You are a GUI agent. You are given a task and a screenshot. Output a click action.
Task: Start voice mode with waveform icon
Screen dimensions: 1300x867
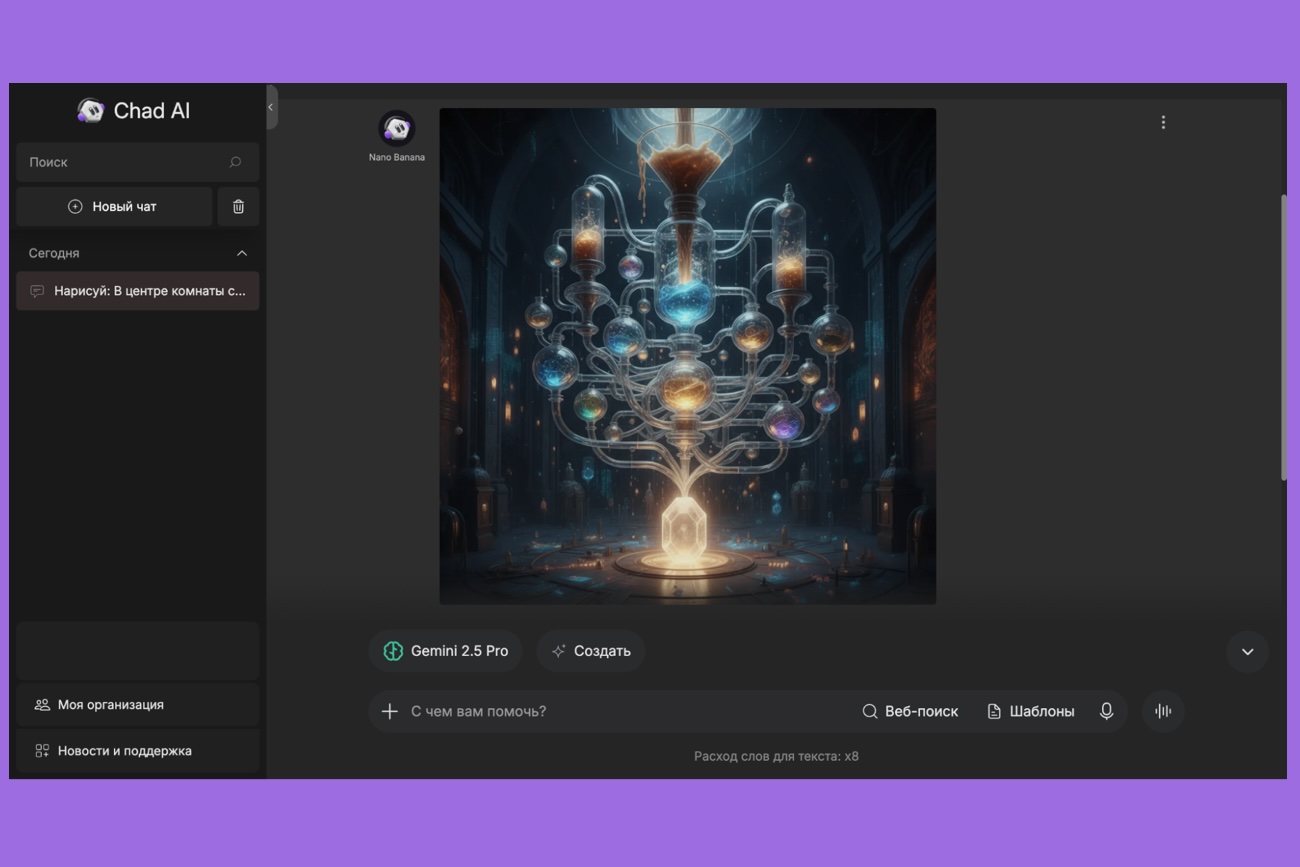tap(1163, 711)
